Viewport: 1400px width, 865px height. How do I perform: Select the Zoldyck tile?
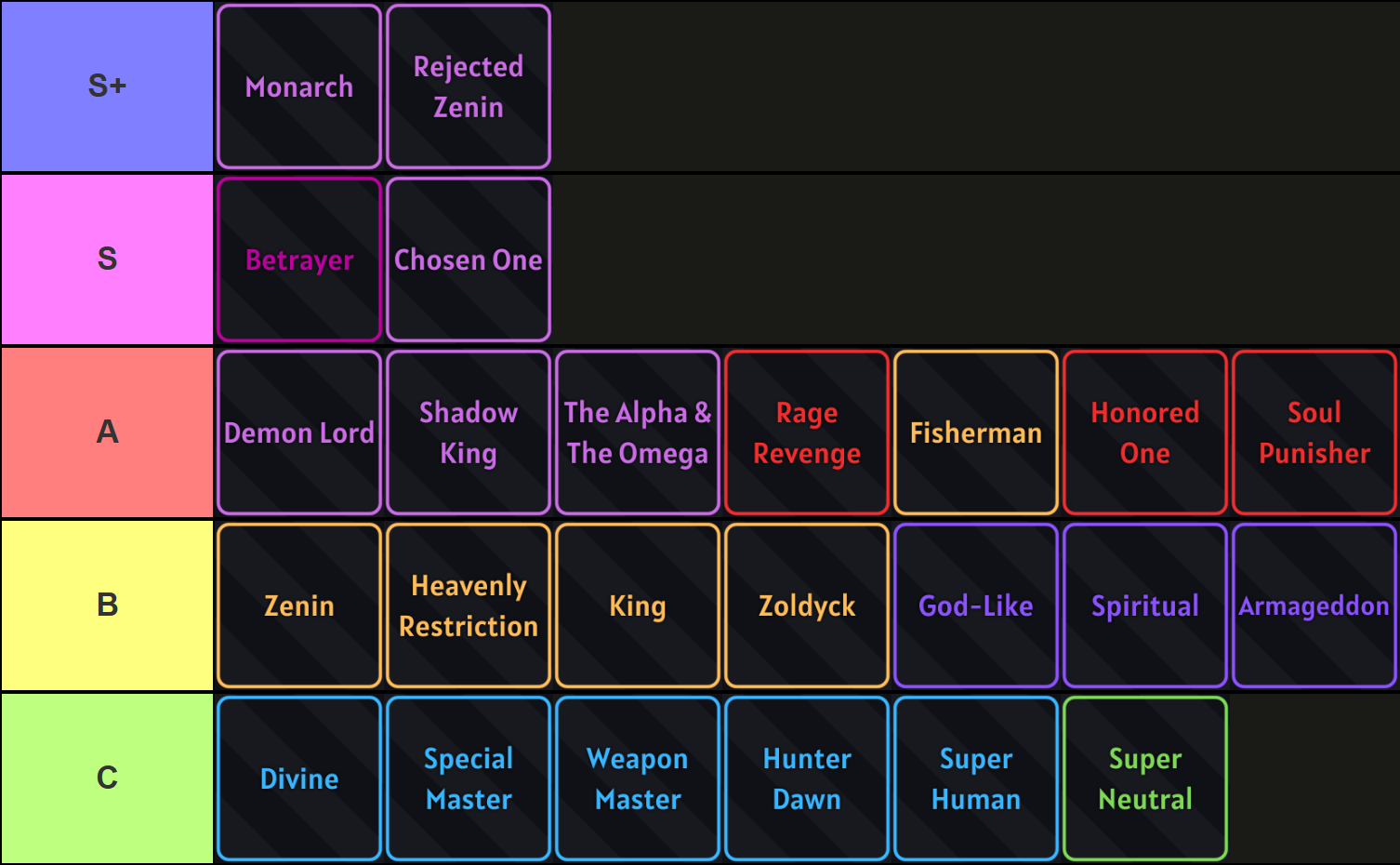click(807, 605)
